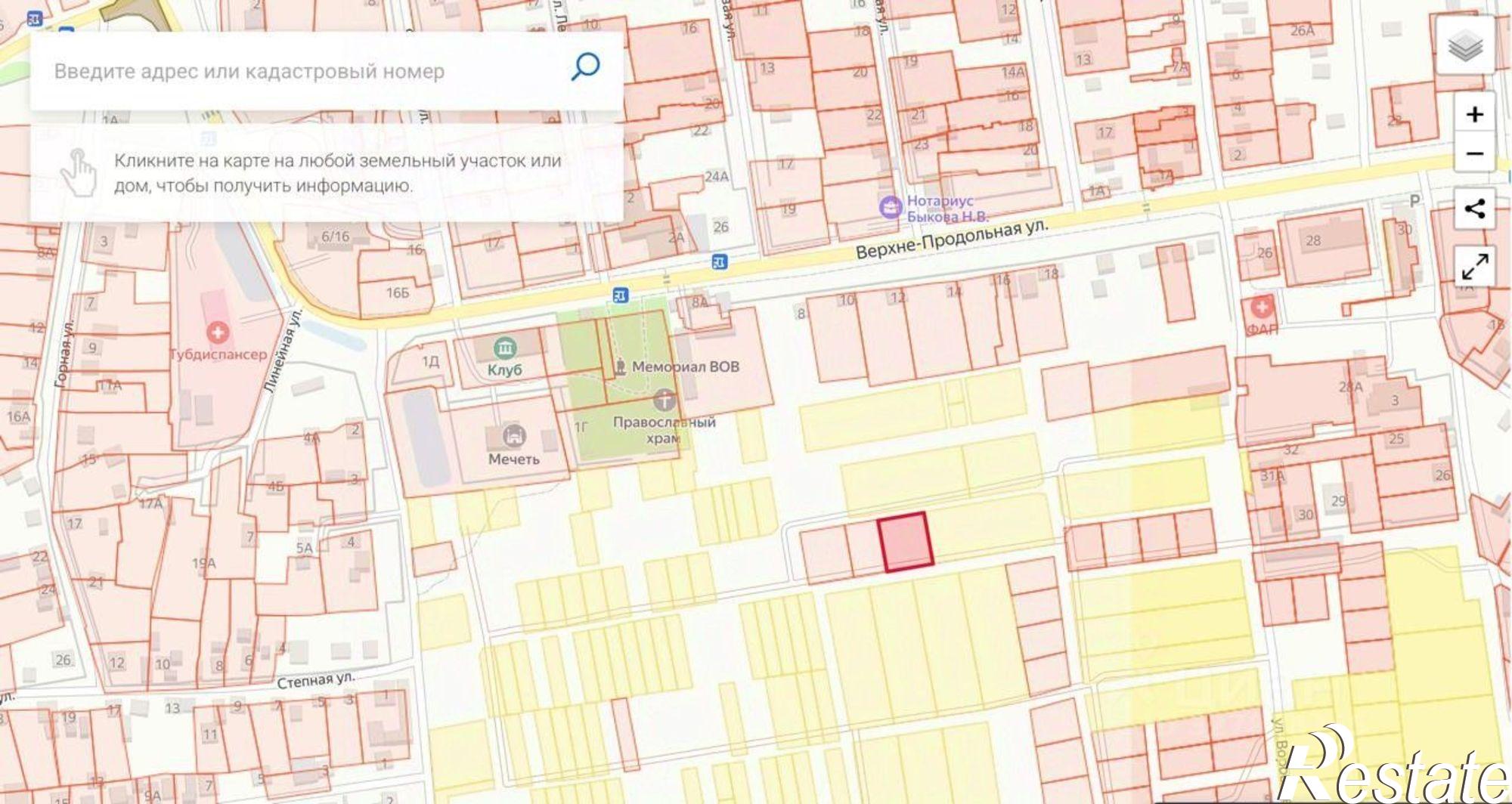The width and height of the screenshot is (1512, 804).
Task: Click the building labeled 26А
Action: click(1302, 31)
